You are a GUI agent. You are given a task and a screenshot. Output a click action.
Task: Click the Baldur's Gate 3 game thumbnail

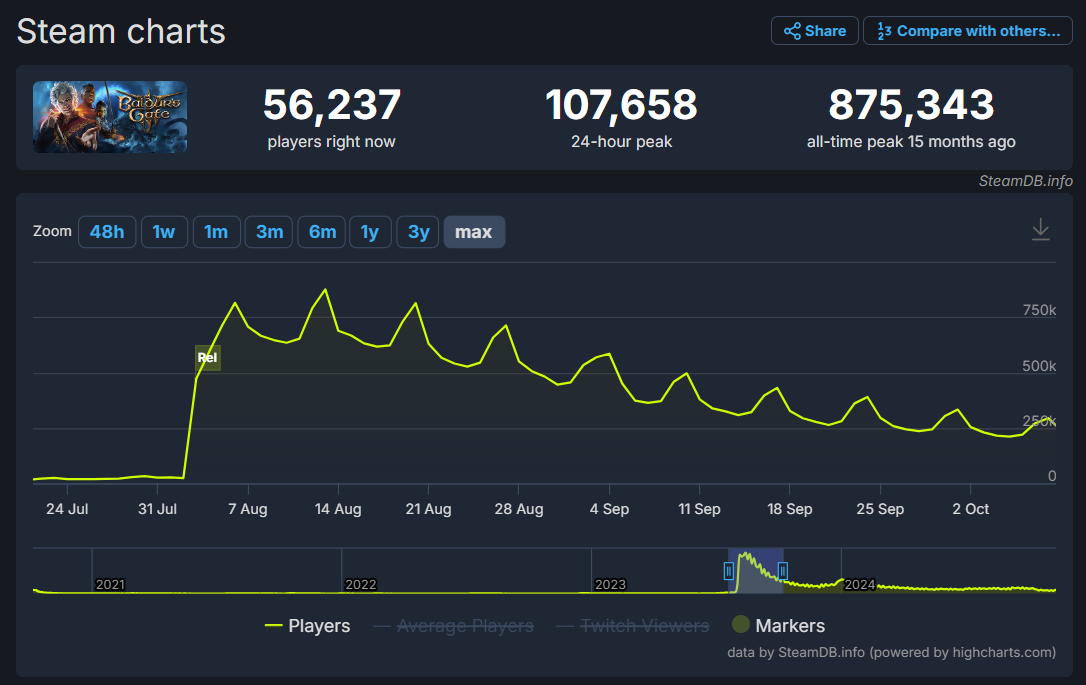[x=110, y=117]
